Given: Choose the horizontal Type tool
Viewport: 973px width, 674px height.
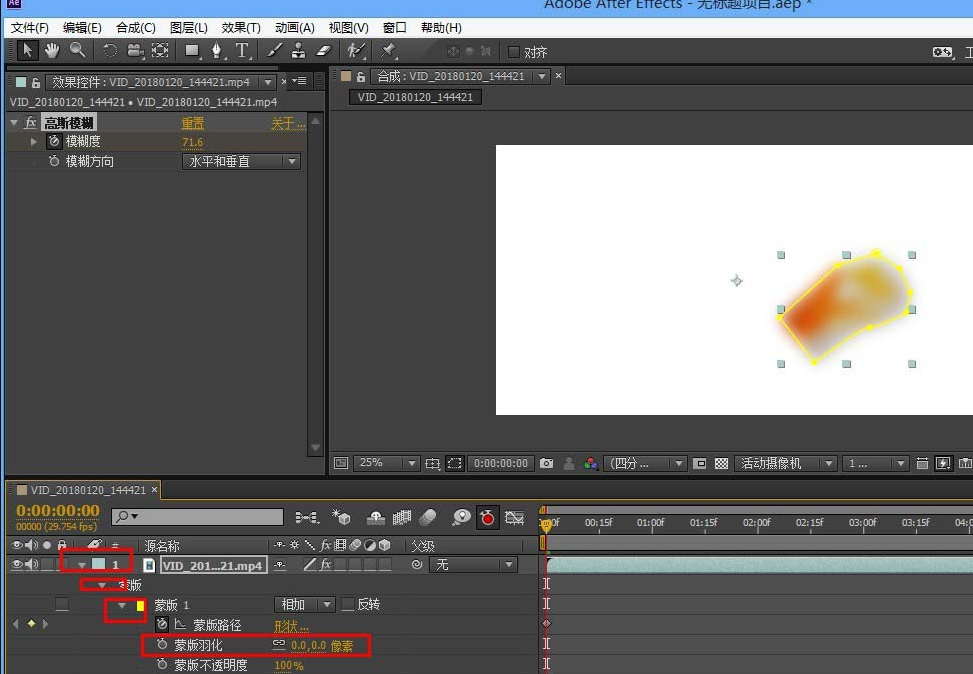Looking at the screenshot, I should coord(242,51).
